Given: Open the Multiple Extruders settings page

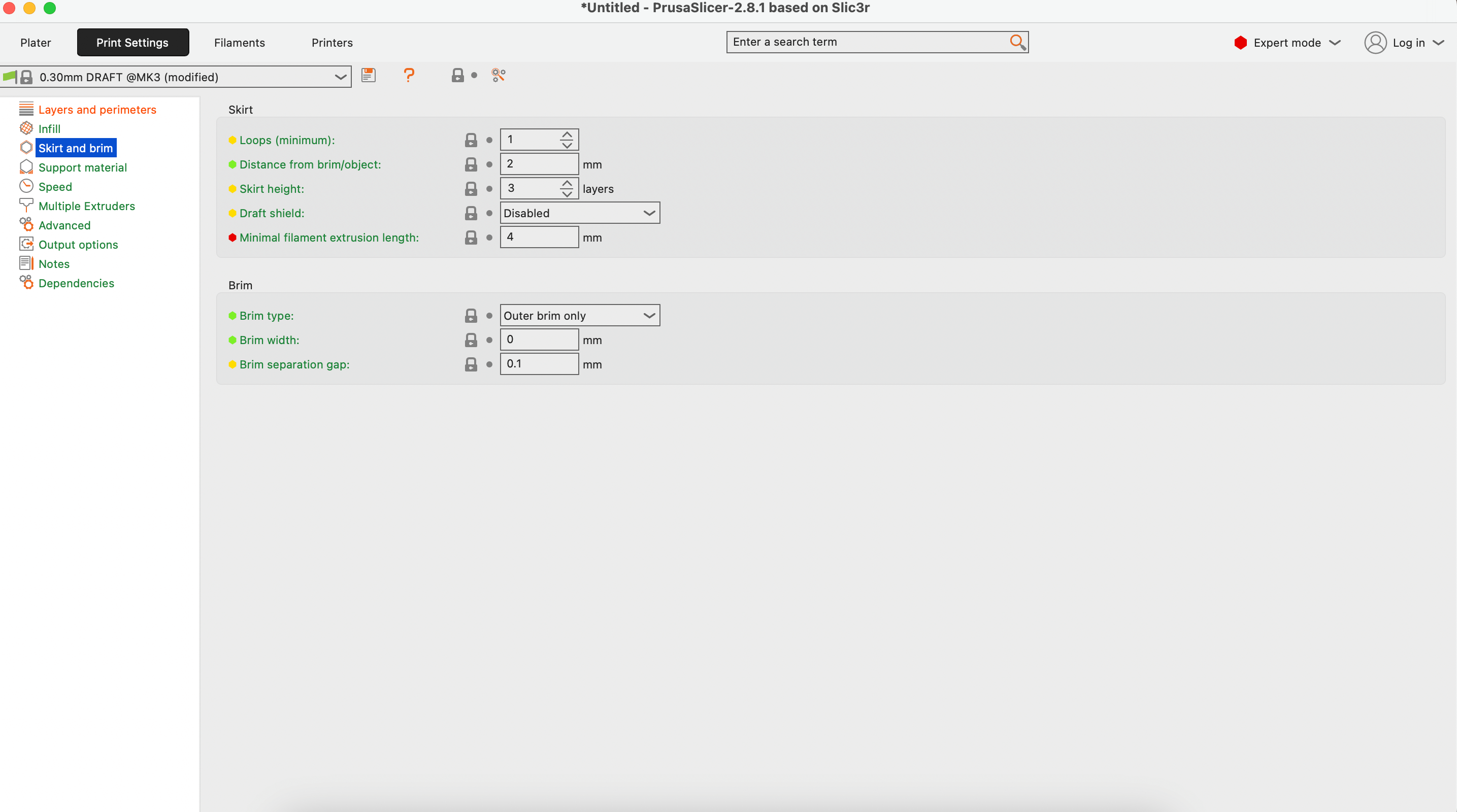Looking at the screenshot, I should [86, 206].
